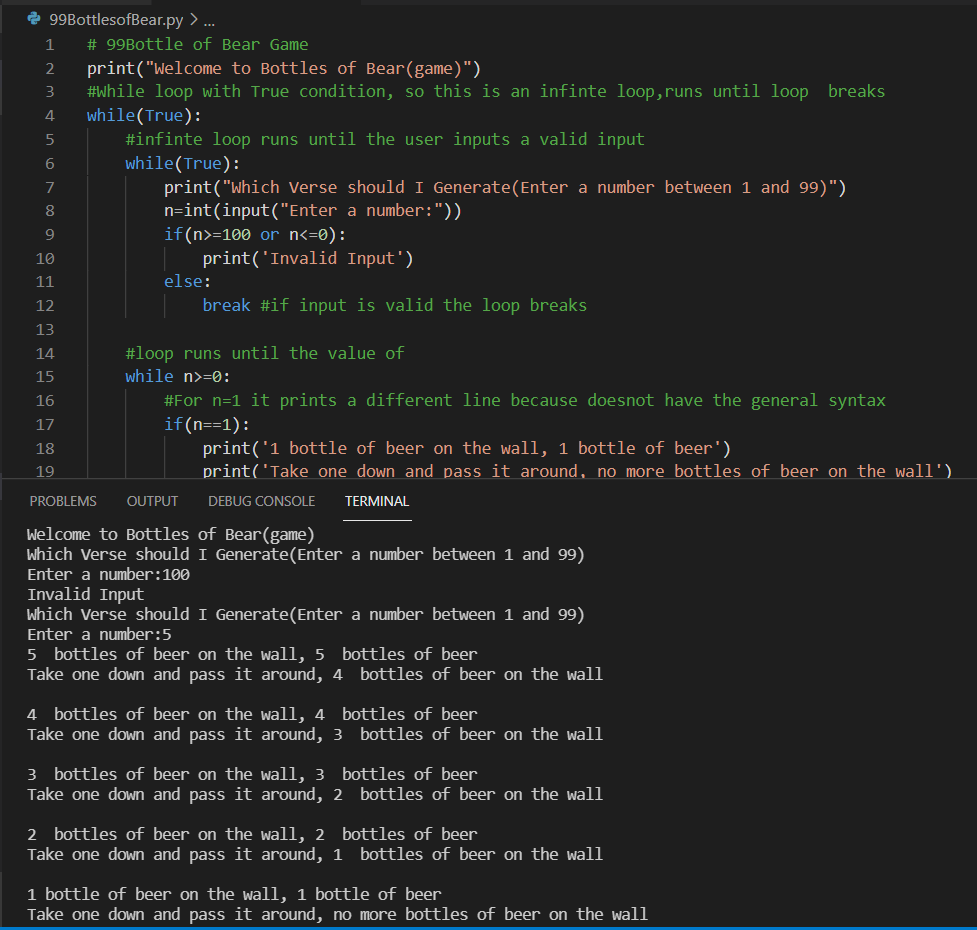Place cursor on the if(n==1) condition

206,424
